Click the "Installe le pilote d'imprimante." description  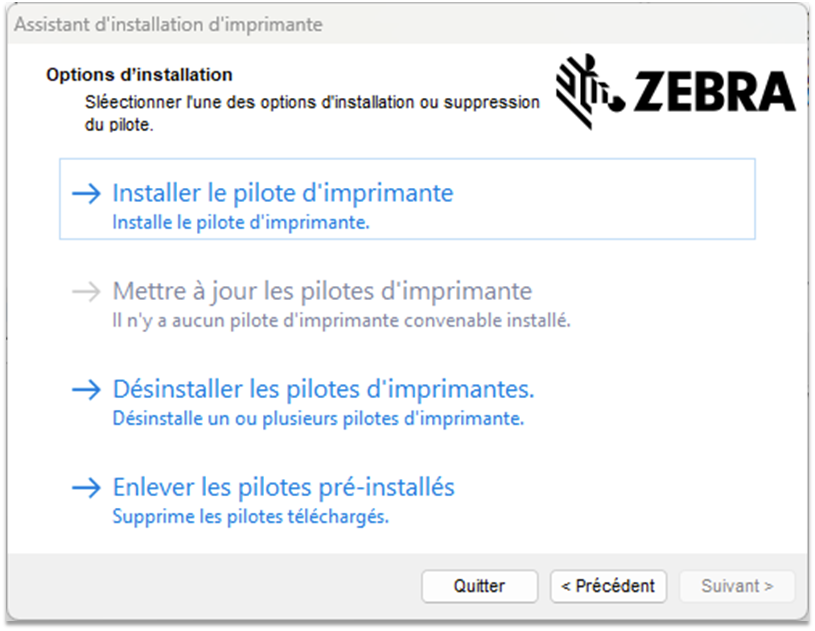tap(241, 223)
